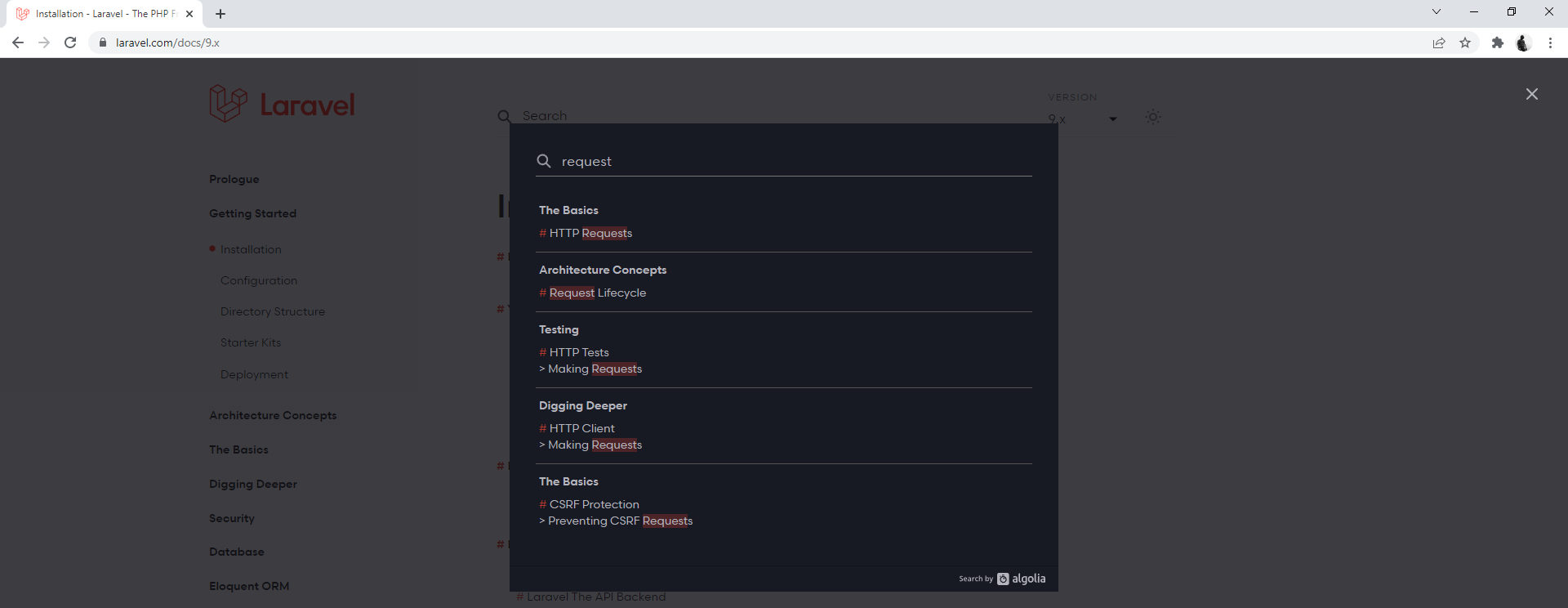Screen dimensions: 1568x608
Task: Open the extensions puzzle icon
Action: pos(1497,42)
